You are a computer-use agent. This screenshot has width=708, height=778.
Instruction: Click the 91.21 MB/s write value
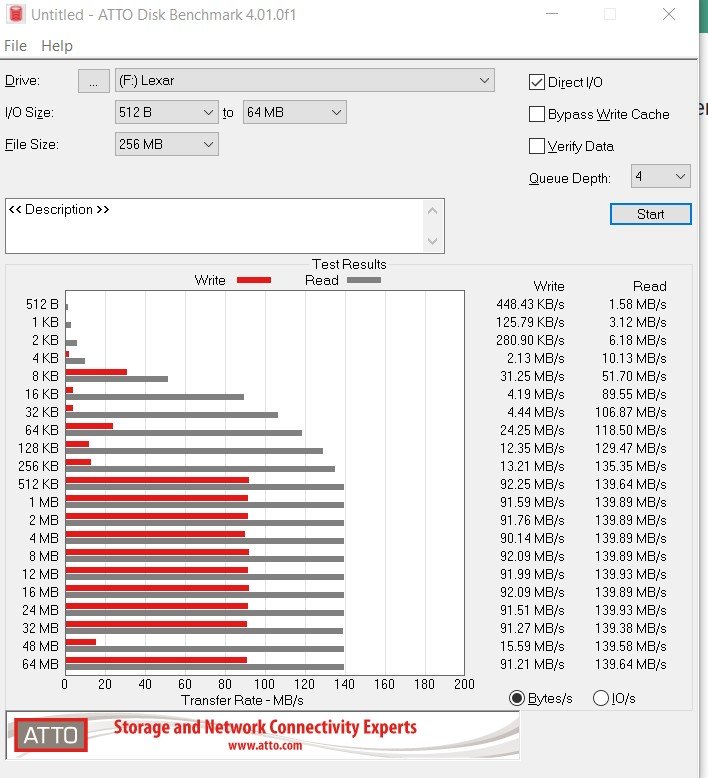point(532,664)
